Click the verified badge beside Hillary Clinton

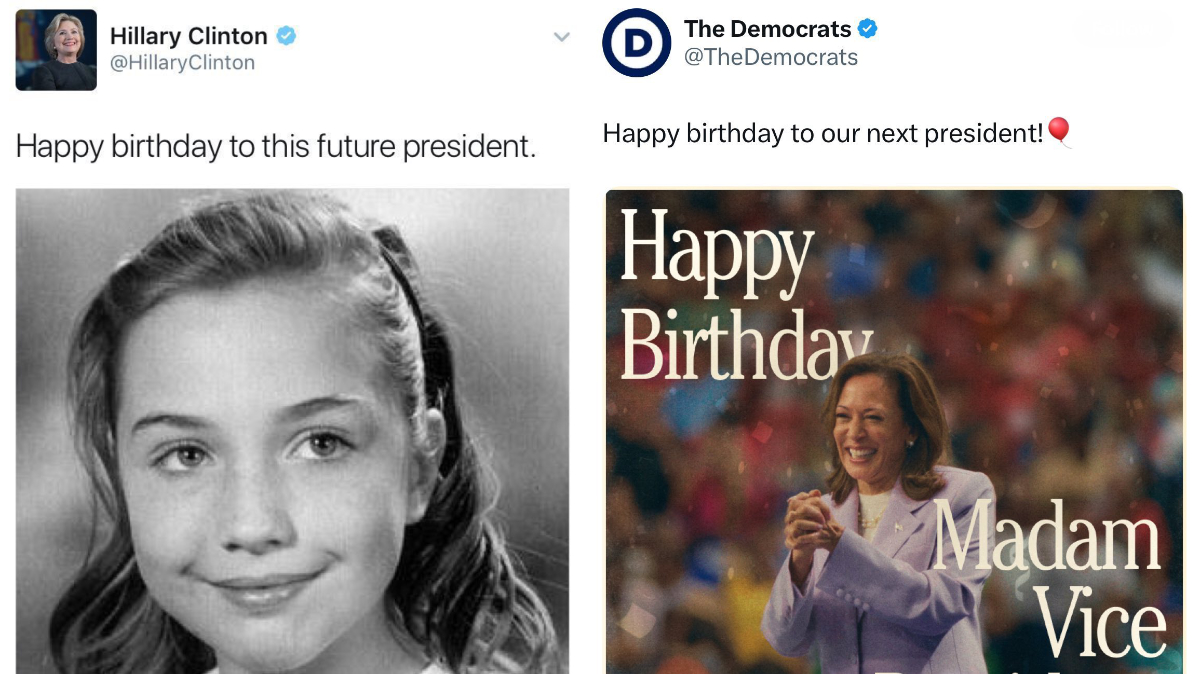[x=287, y=36]
